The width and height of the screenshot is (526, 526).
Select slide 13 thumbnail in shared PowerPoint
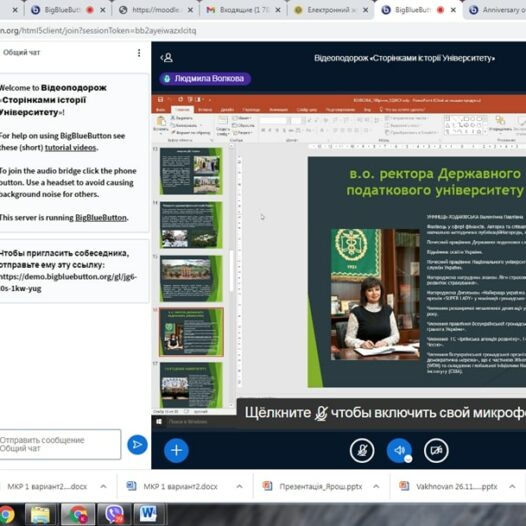click(191, 171)
